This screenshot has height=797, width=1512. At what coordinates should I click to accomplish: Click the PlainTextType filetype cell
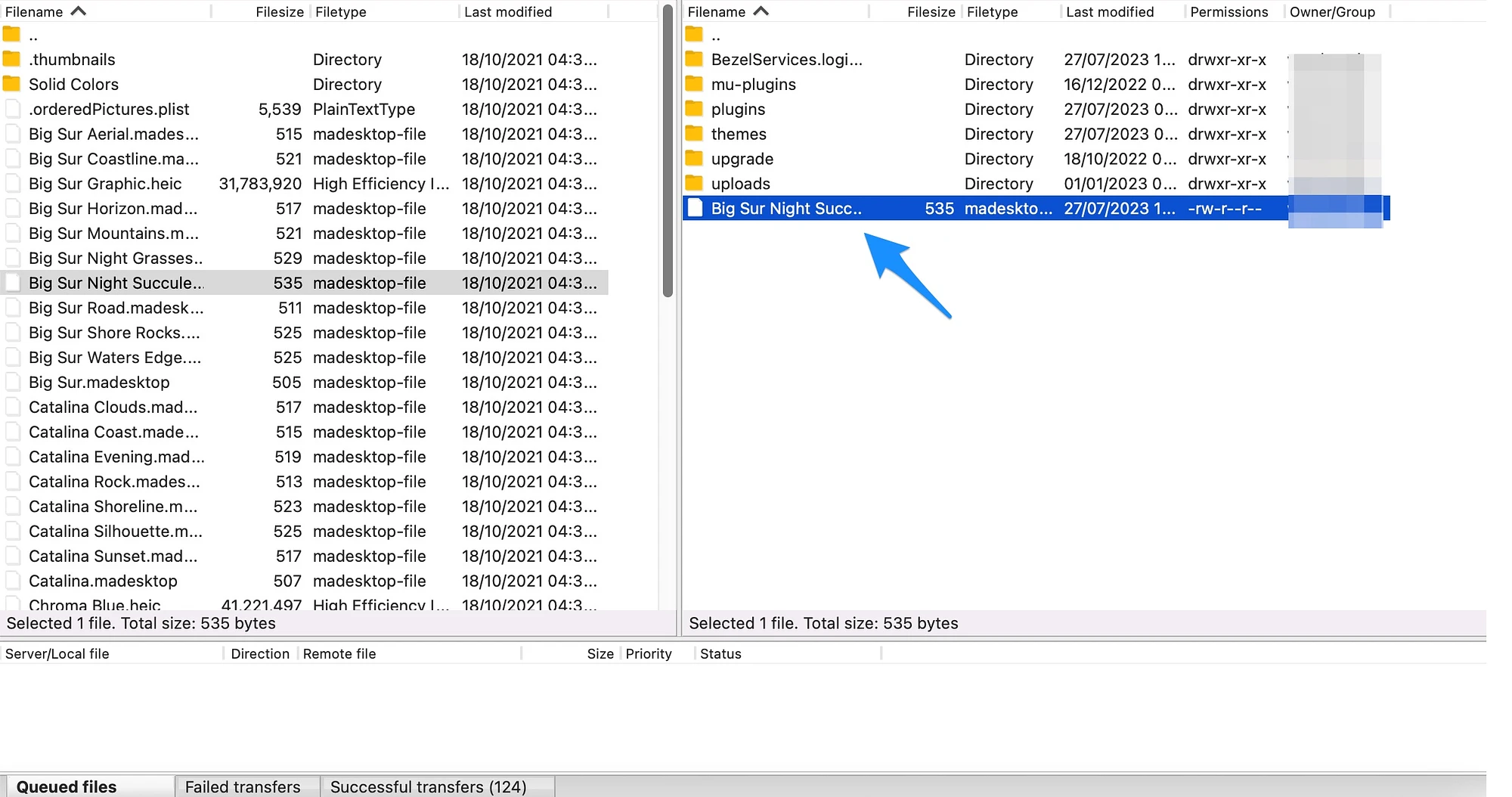[364, 109]
